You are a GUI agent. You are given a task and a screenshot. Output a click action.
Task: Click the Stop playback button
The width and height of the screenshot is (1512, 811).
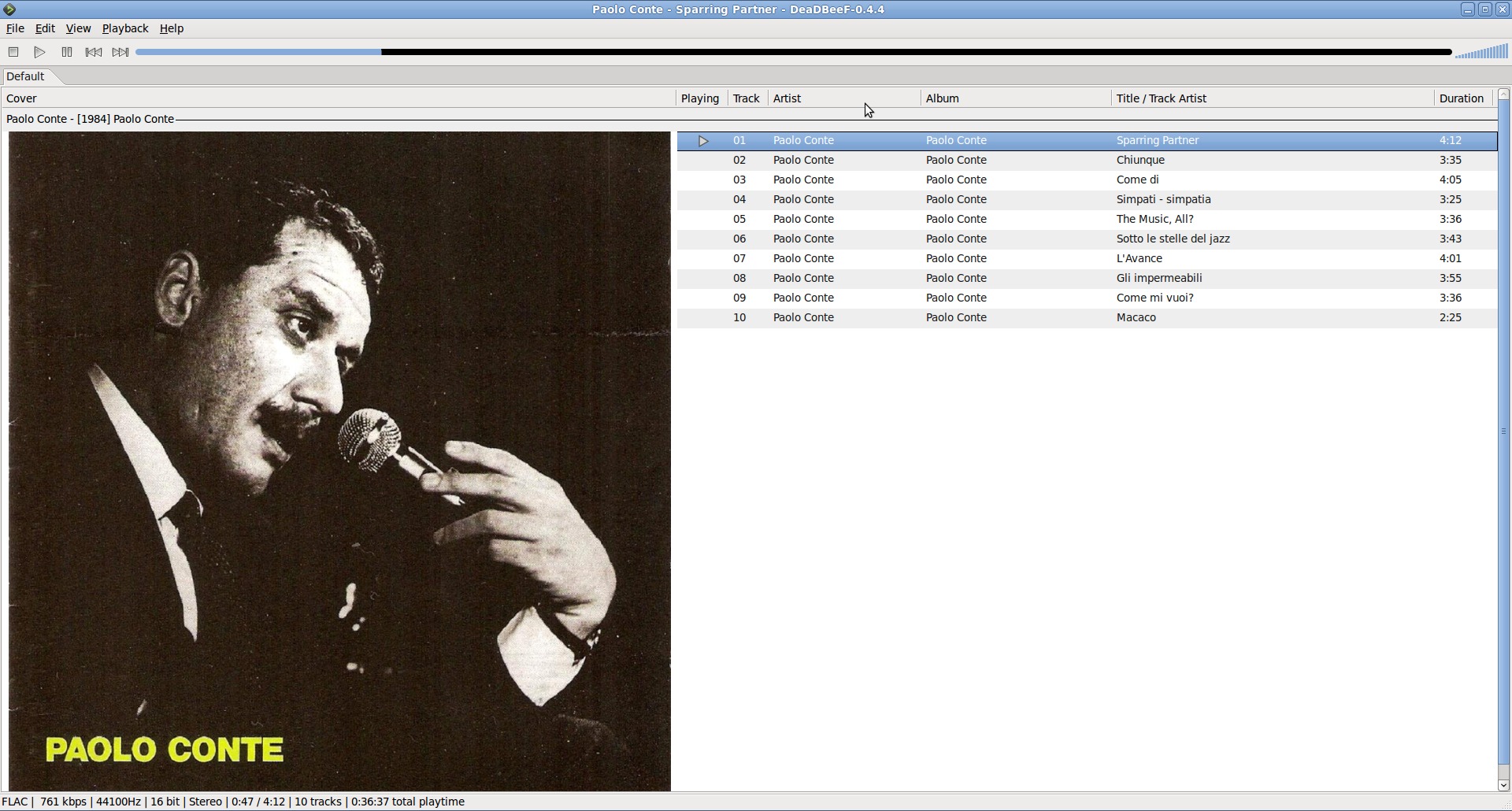(x=13, y=52)
